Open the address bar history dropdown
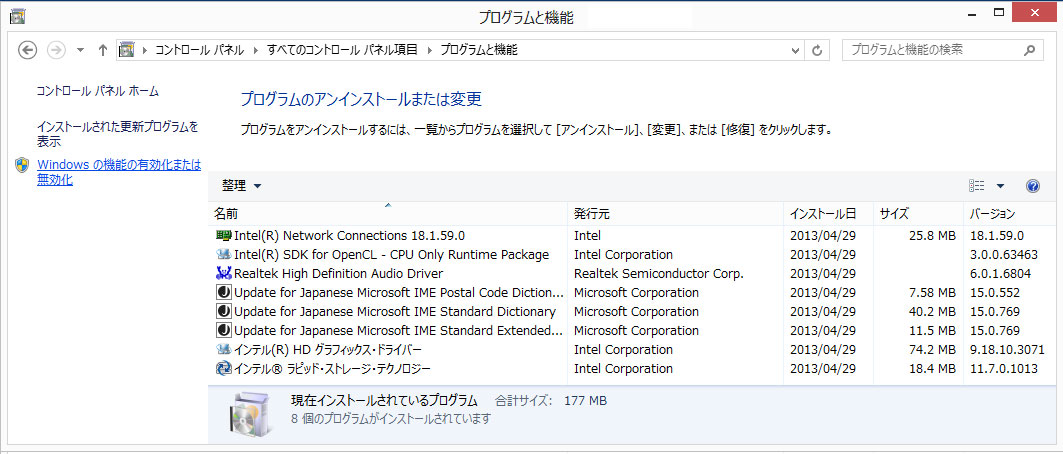This screenshot has height=454, width=1063. (794, 50)
